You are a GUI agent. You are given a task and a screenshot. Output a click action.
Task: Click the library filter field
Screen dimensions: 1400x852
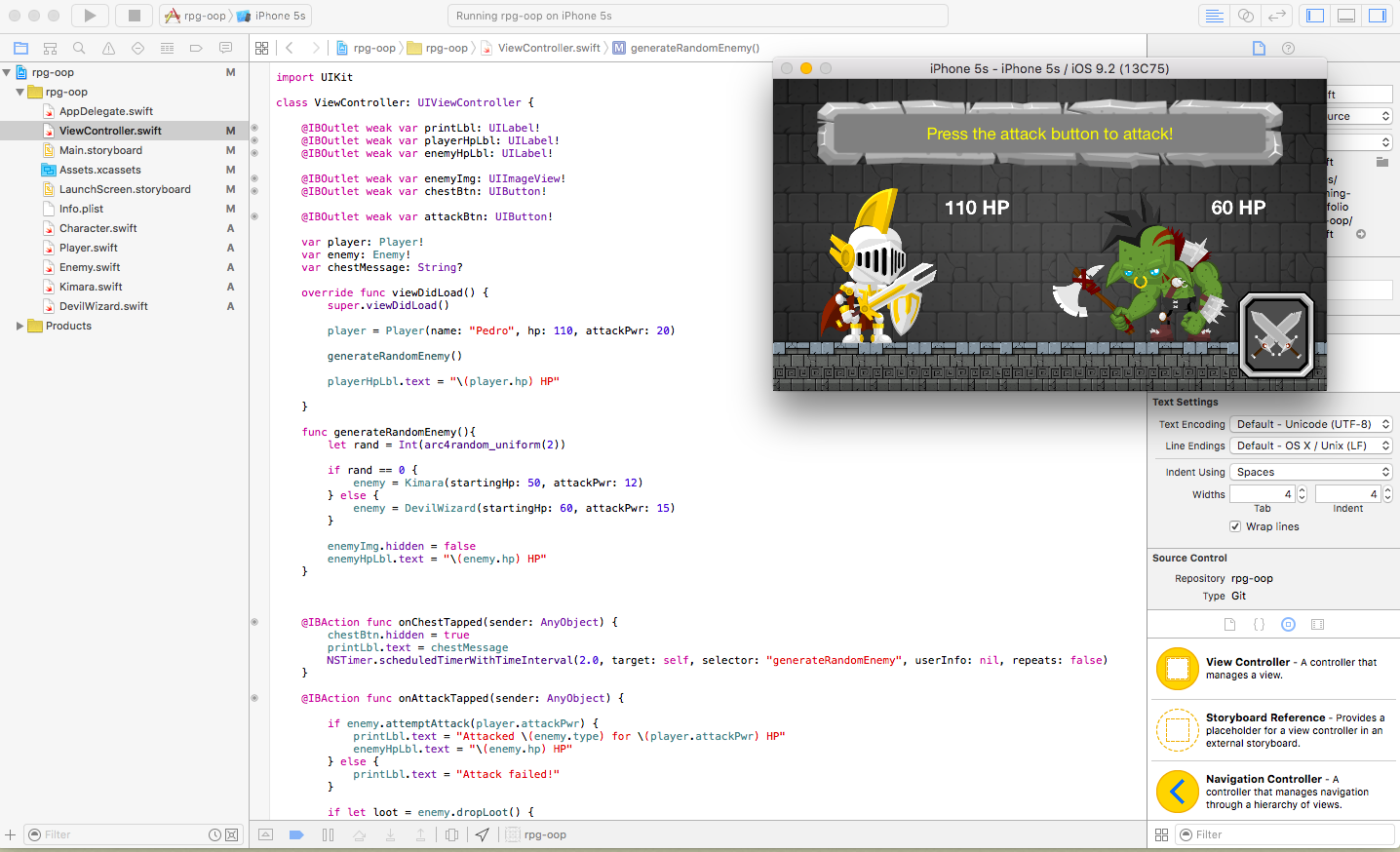tap(1285, 834)
